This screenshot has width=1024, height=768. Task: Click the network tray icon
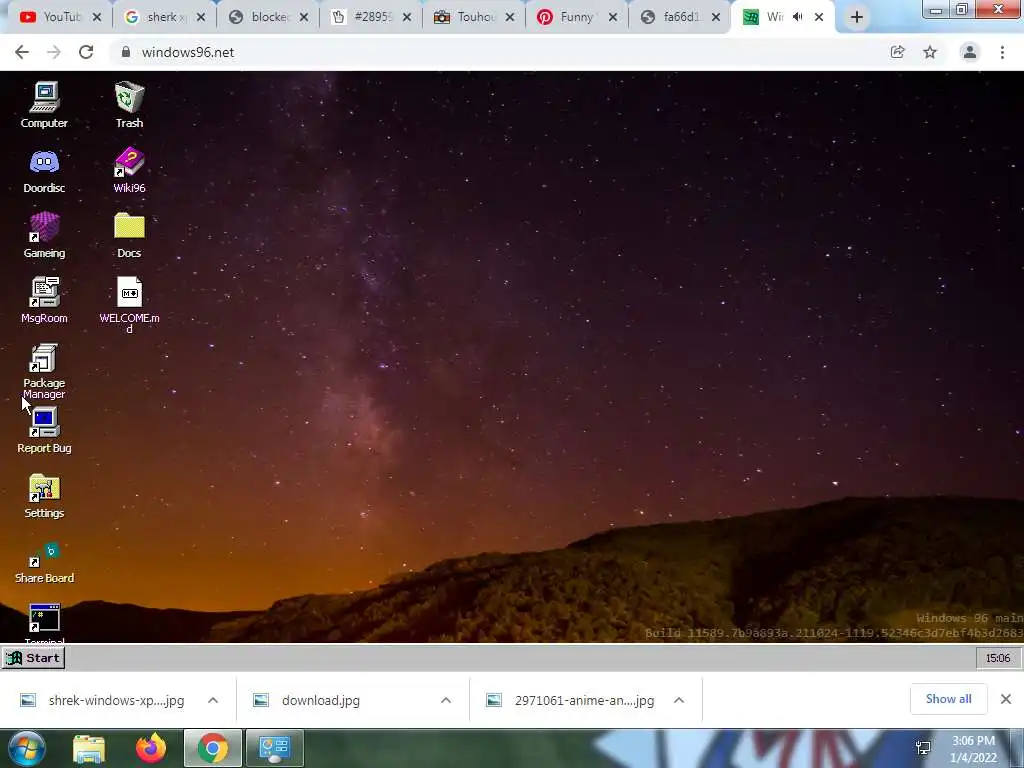click(x=923, y=748)
